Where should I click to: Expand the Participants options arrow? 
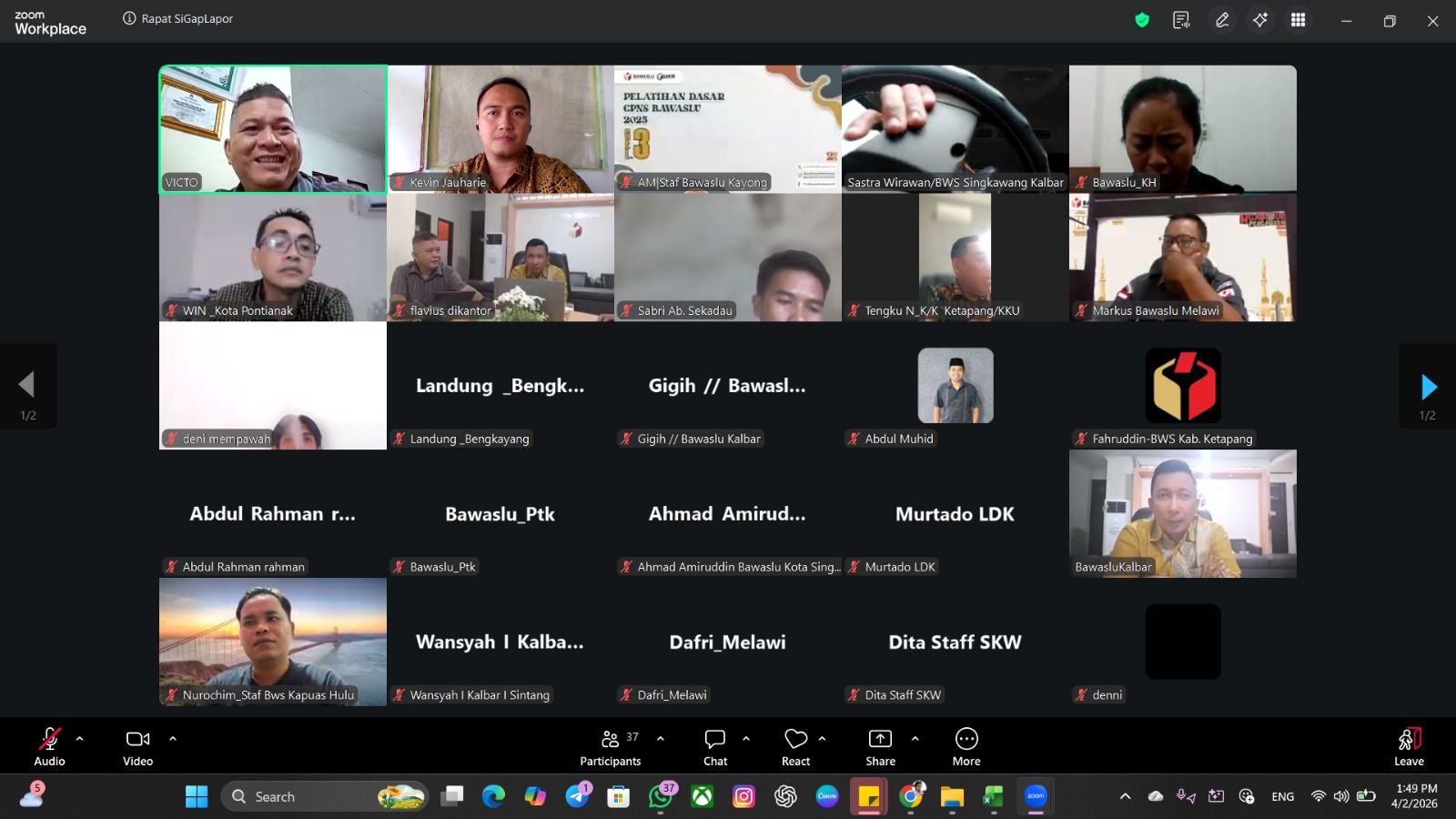661,739
